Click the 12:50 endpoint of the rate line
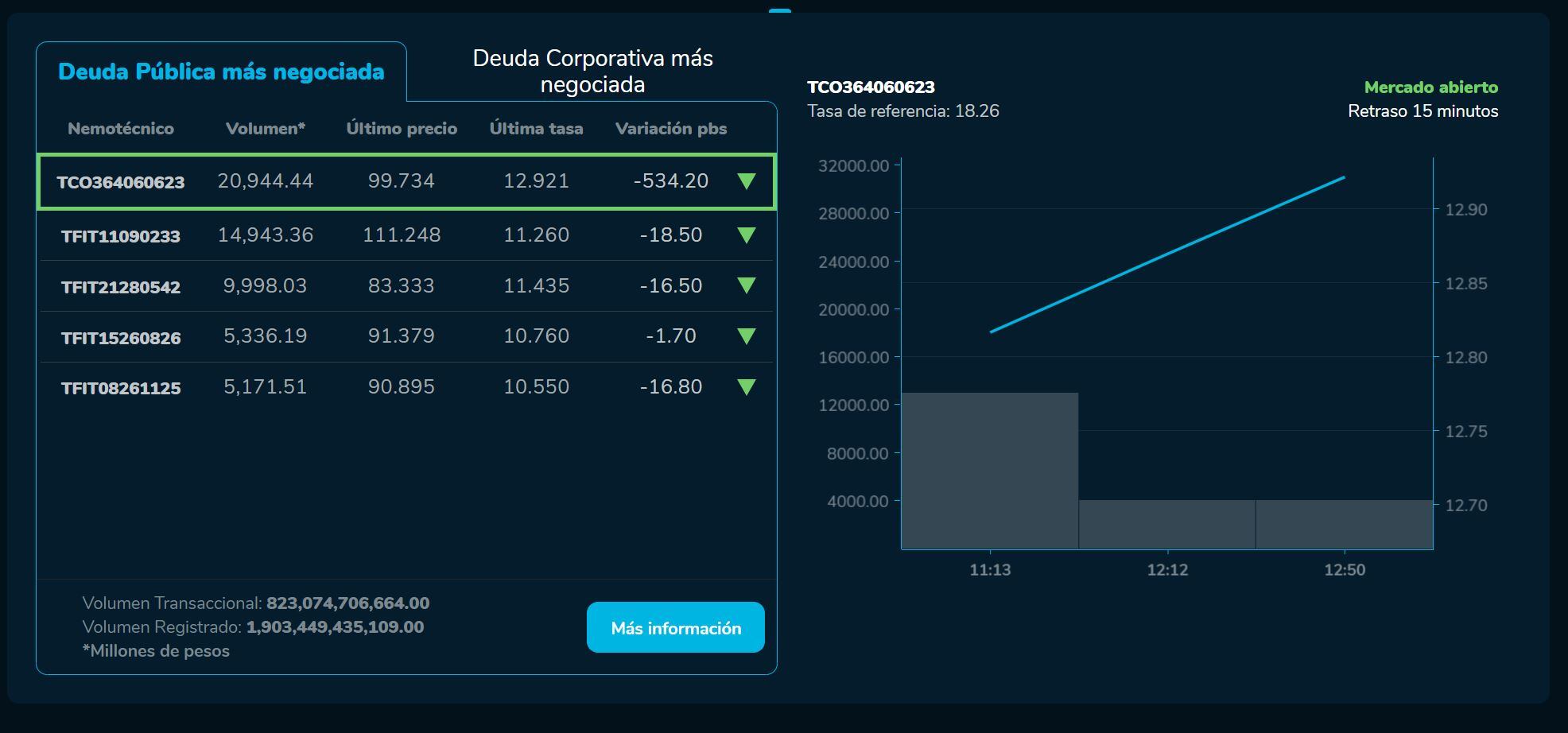Image resolution: width=1568 pixels, height=733 pixels. click(x=1344, y=177)
